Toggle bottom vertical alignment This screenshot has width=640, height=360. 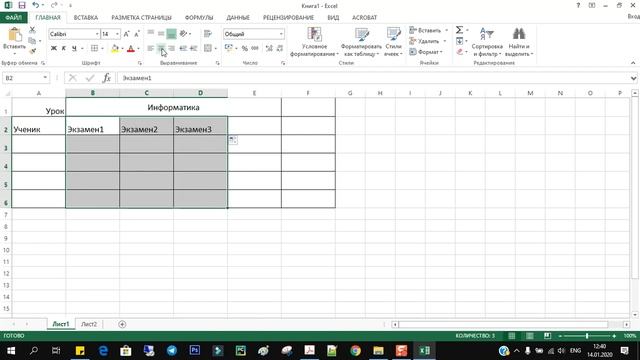pos(171,33)
